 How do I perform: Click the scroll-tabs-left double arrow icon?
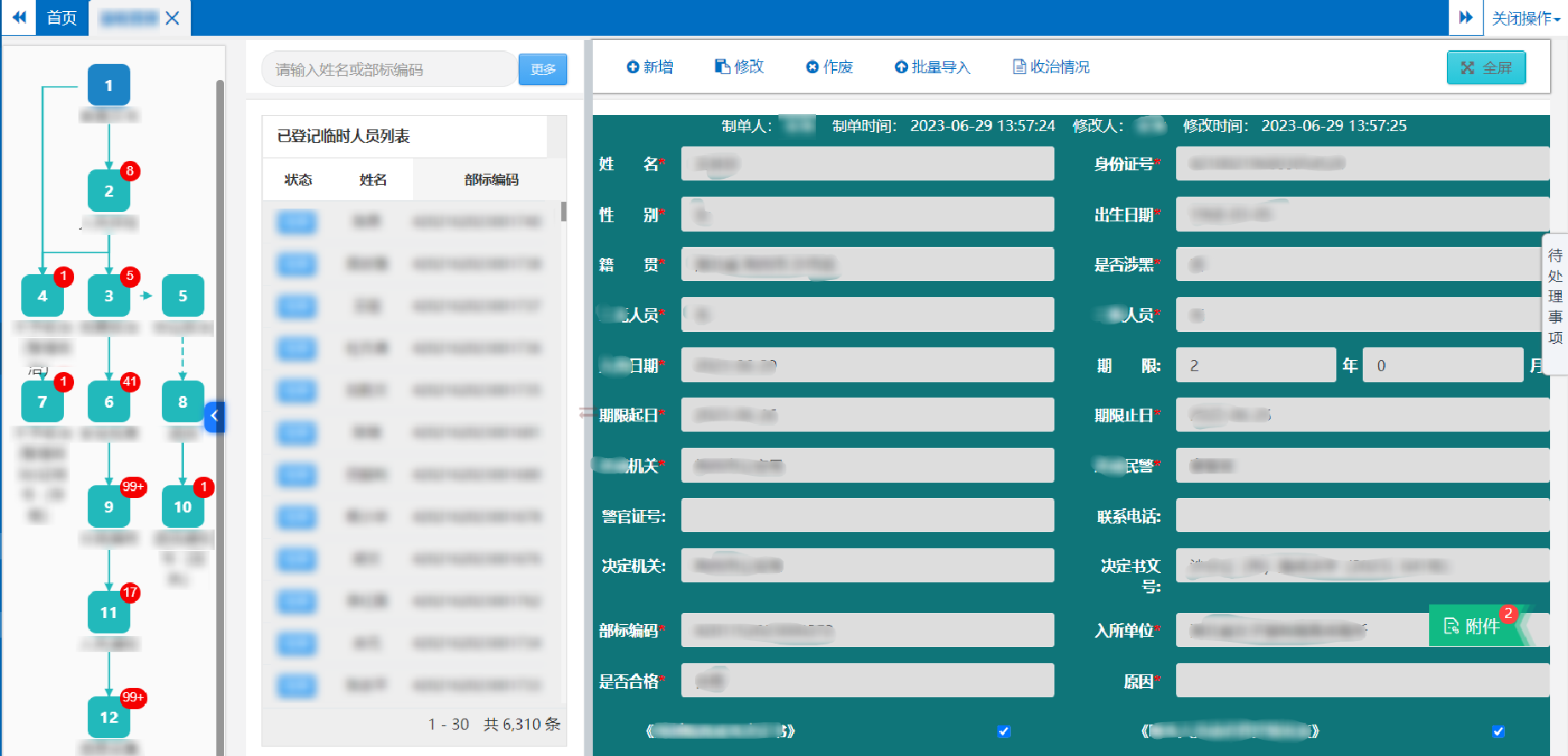19,18
